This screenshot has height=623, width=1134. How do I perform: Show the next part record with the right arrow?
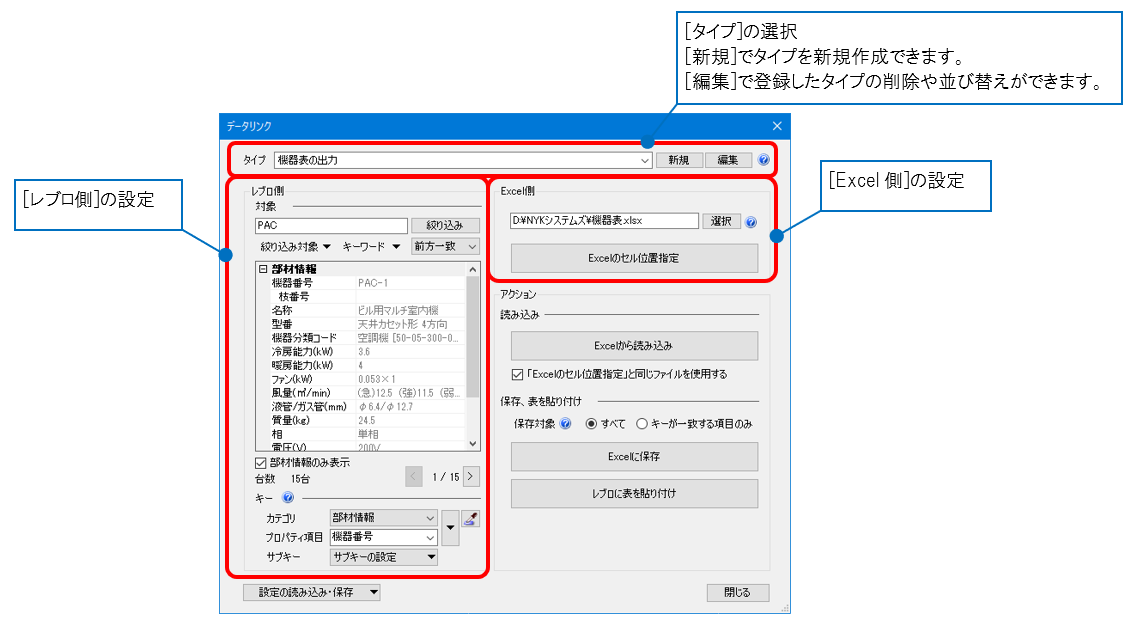coord(470,476)
